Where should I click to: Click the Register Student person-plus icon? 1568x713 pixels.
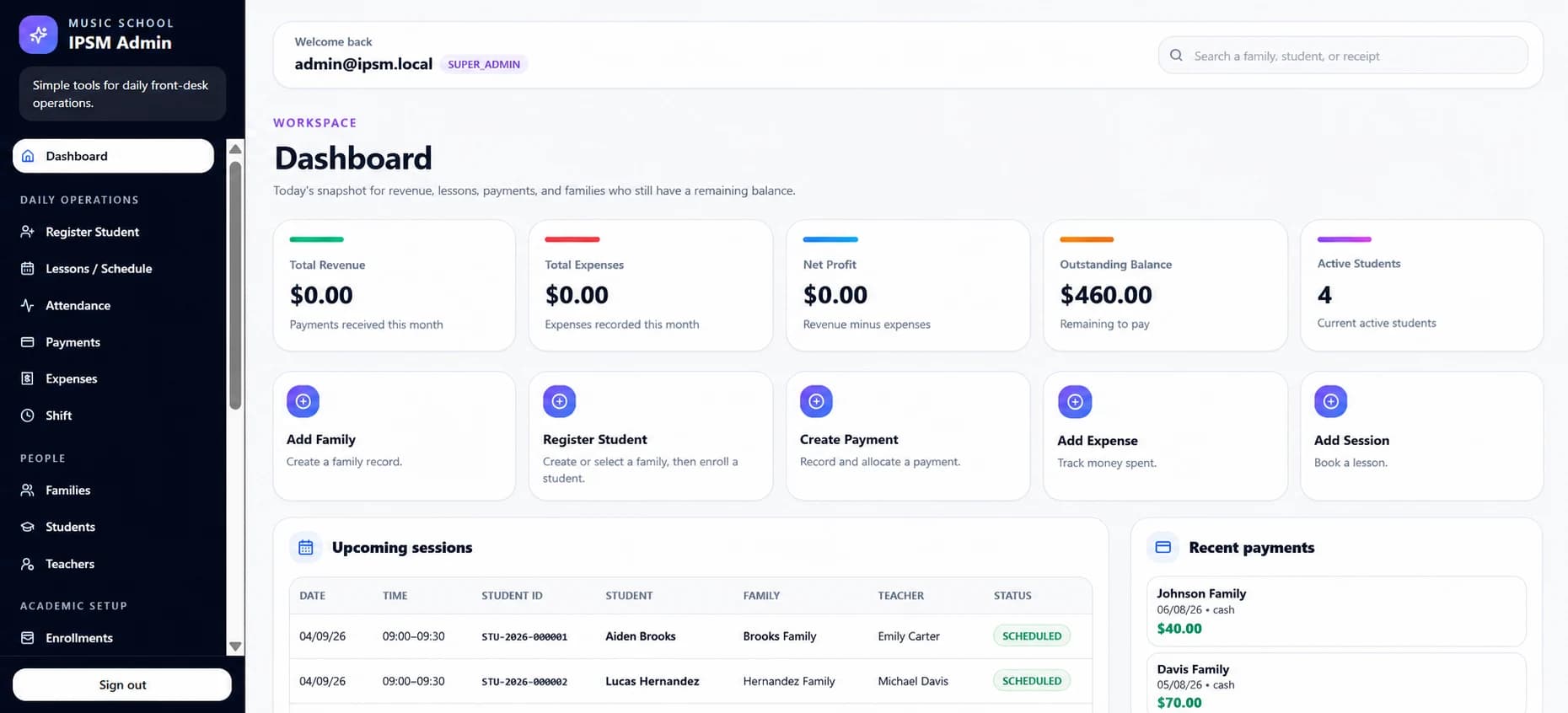click(28, 232)
